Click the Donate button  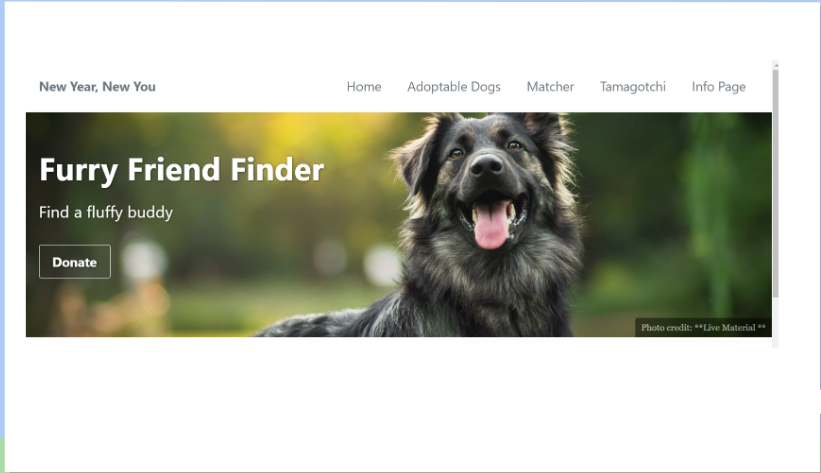75,262
